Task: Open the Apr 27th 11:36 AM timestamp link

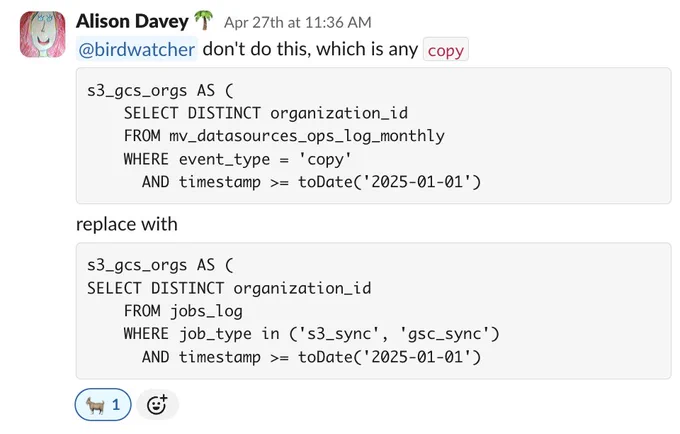Action: click(x=298, y=22)
